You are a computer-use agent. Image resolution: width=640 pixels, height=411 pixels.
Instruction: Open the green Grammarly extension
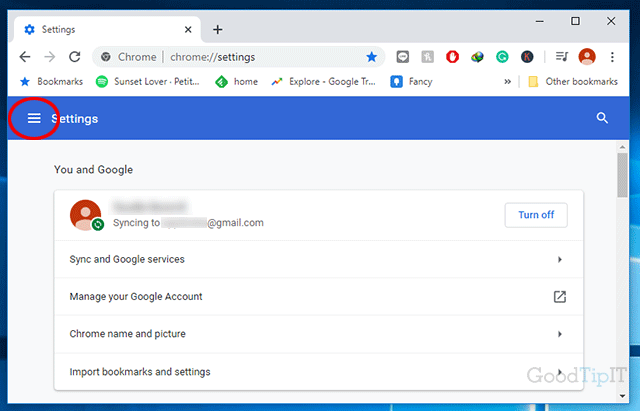502,57
